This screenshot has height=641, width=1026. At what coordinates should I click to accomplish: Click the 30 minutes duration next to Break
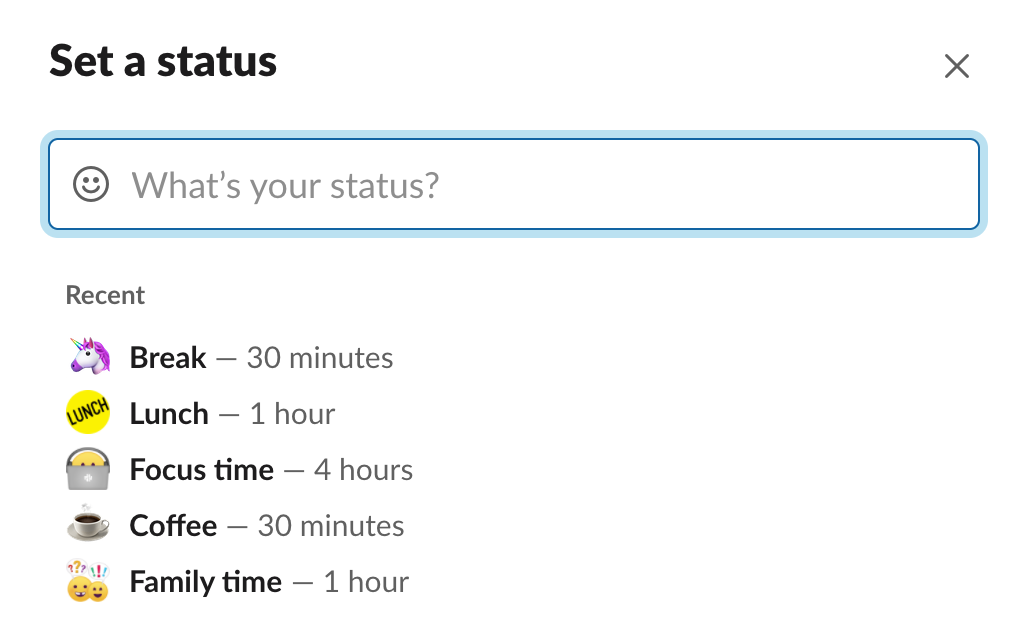320,357
